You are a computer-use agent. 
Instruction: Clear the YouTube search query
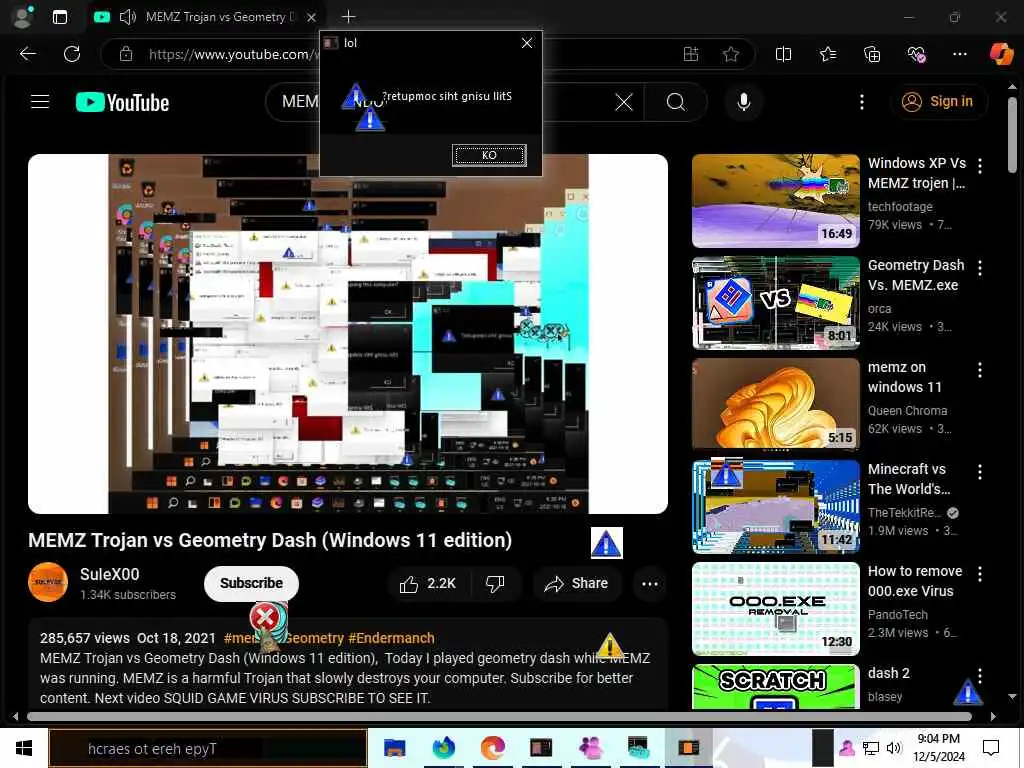coord(624,102)
